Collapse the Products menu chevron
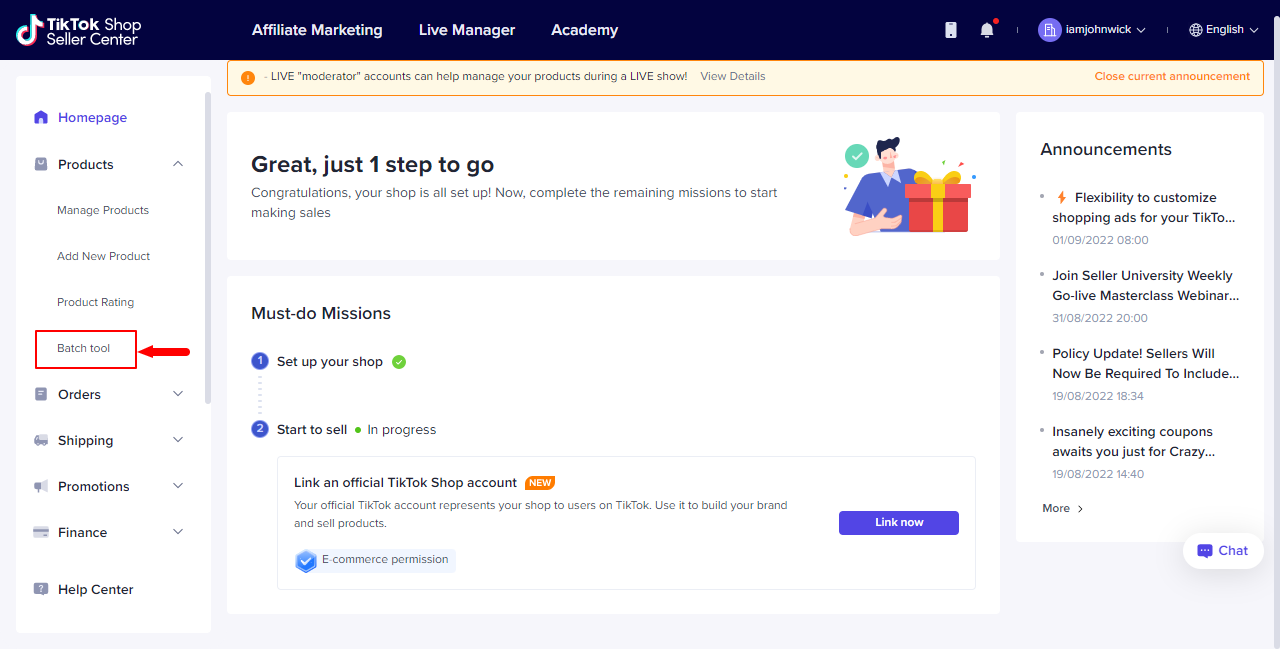1280x649 pixels. [x=178, y=164]
